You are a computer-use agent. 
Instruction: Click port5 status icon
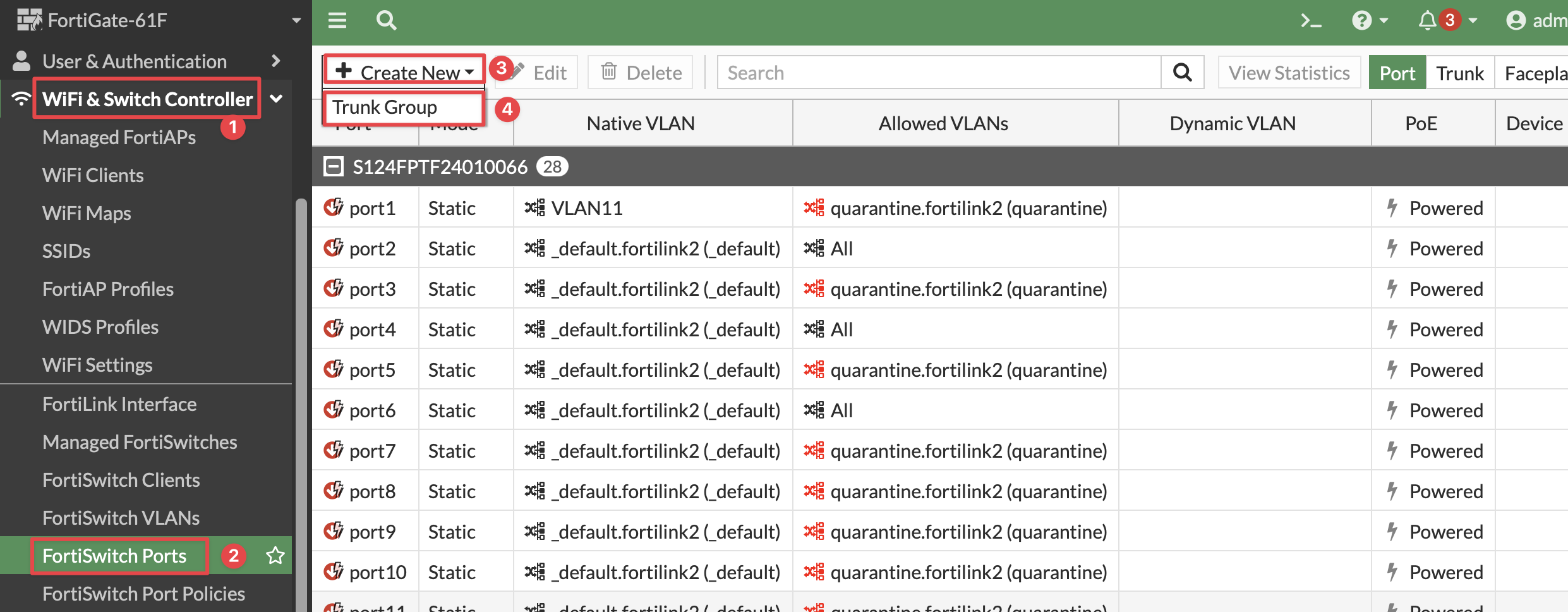[x=334, y=369]
